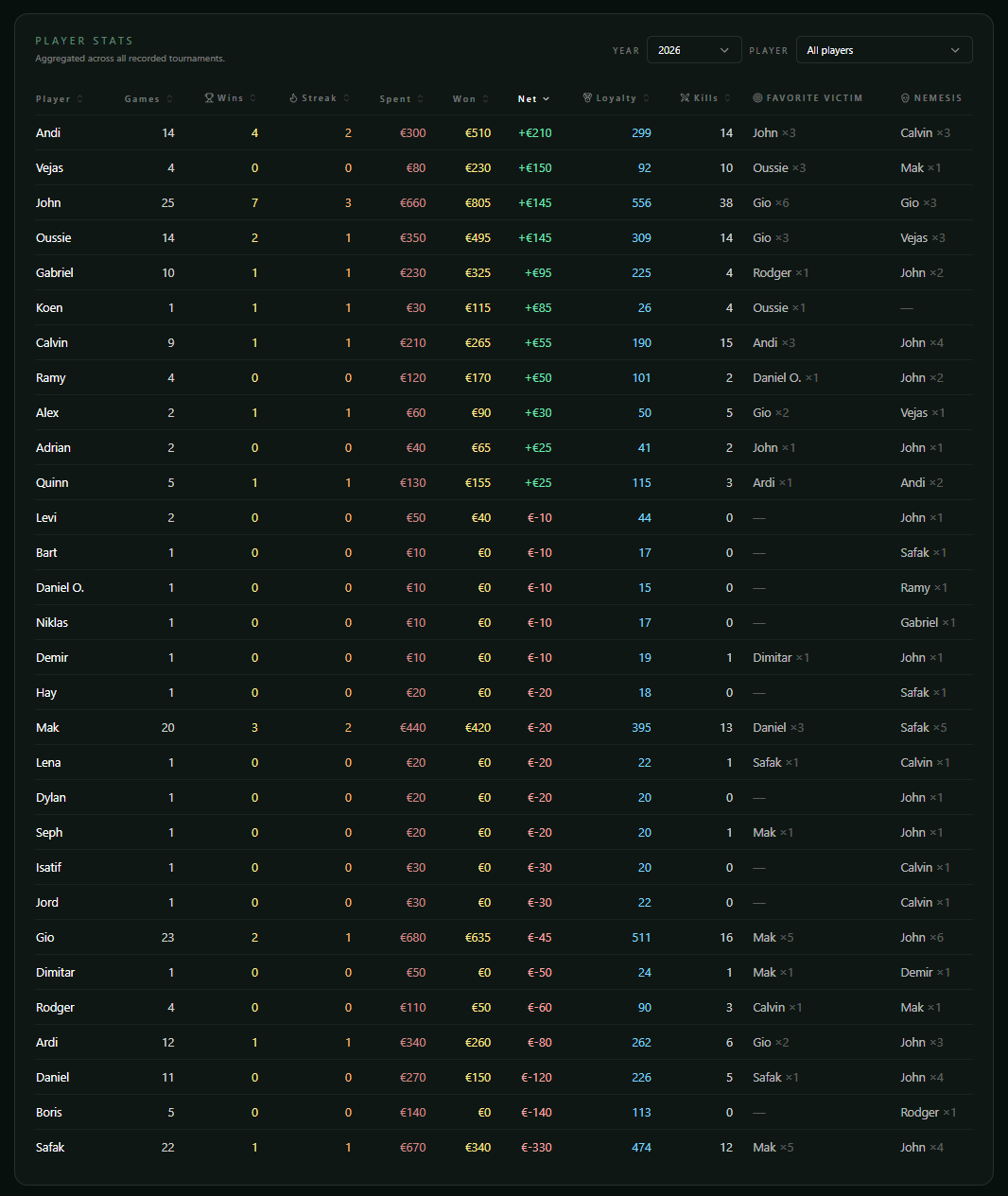Image resolution: width=1008 pixels, height=1196 pixels.
Task: Click Gio's loyalty score 511
Action: click(641, 938)
